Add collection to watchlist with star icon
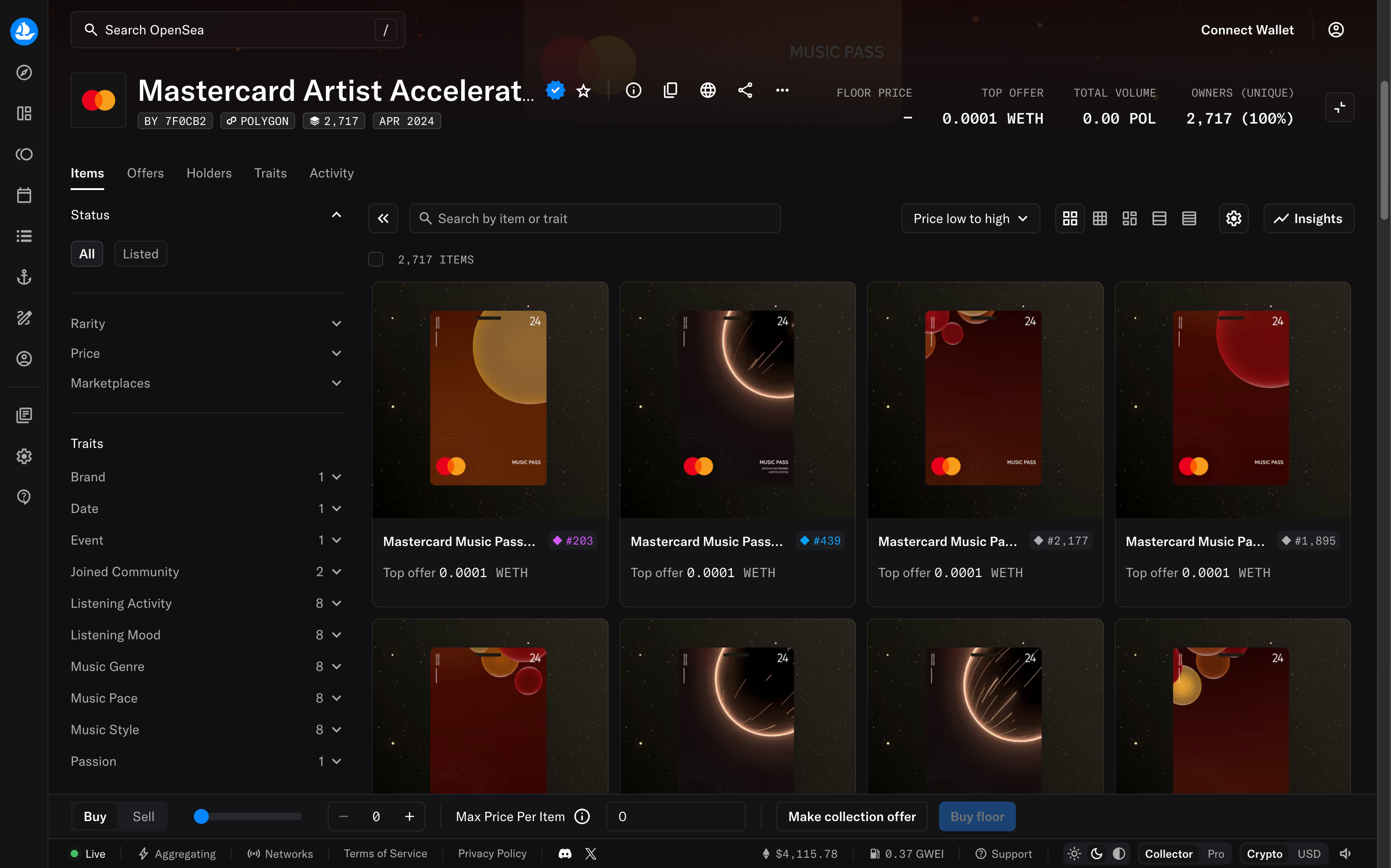Screen dimensions: 1391x868 point(583,91)
